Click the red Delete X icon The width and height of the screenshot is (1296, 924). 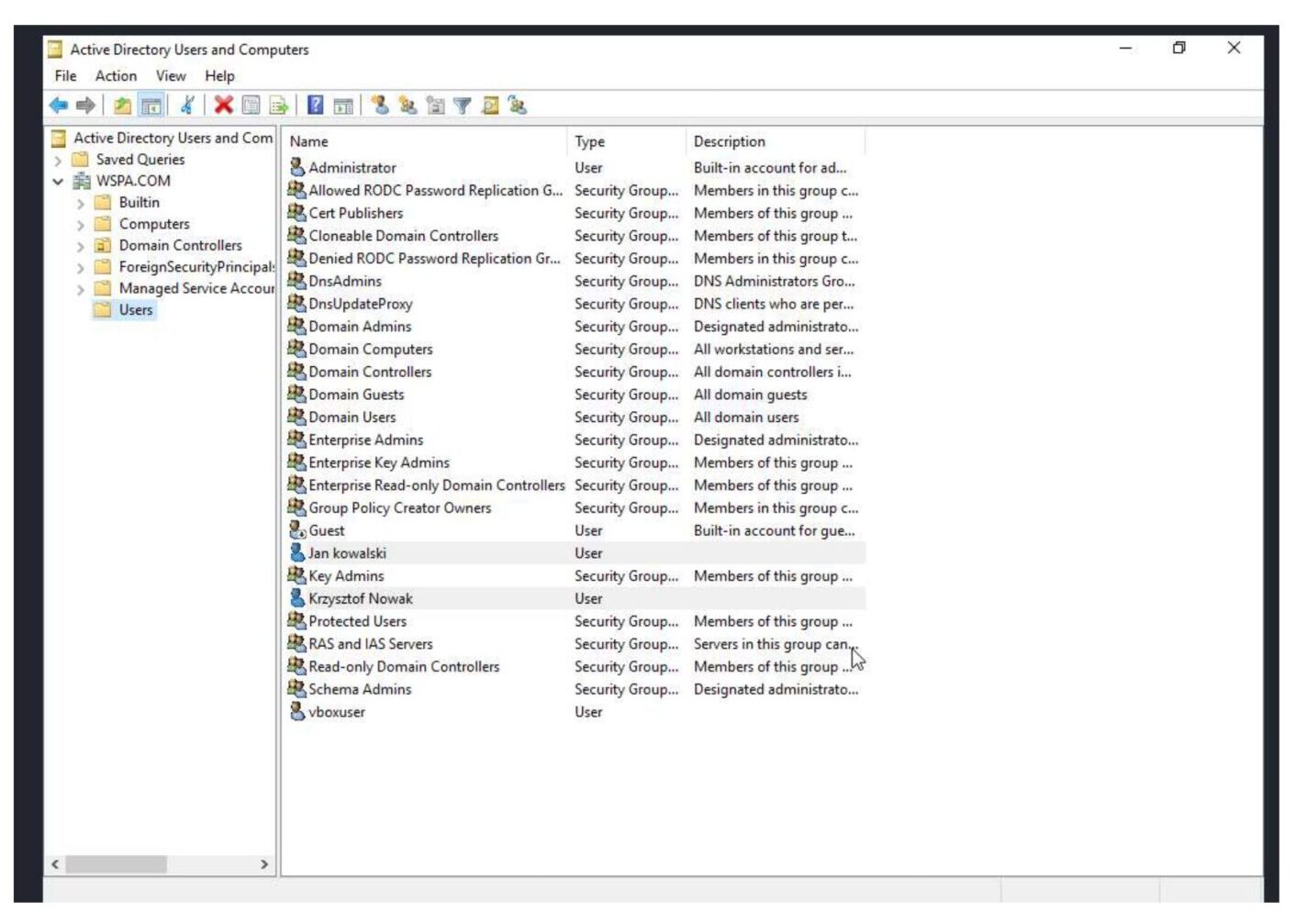(x=223, y=106)
